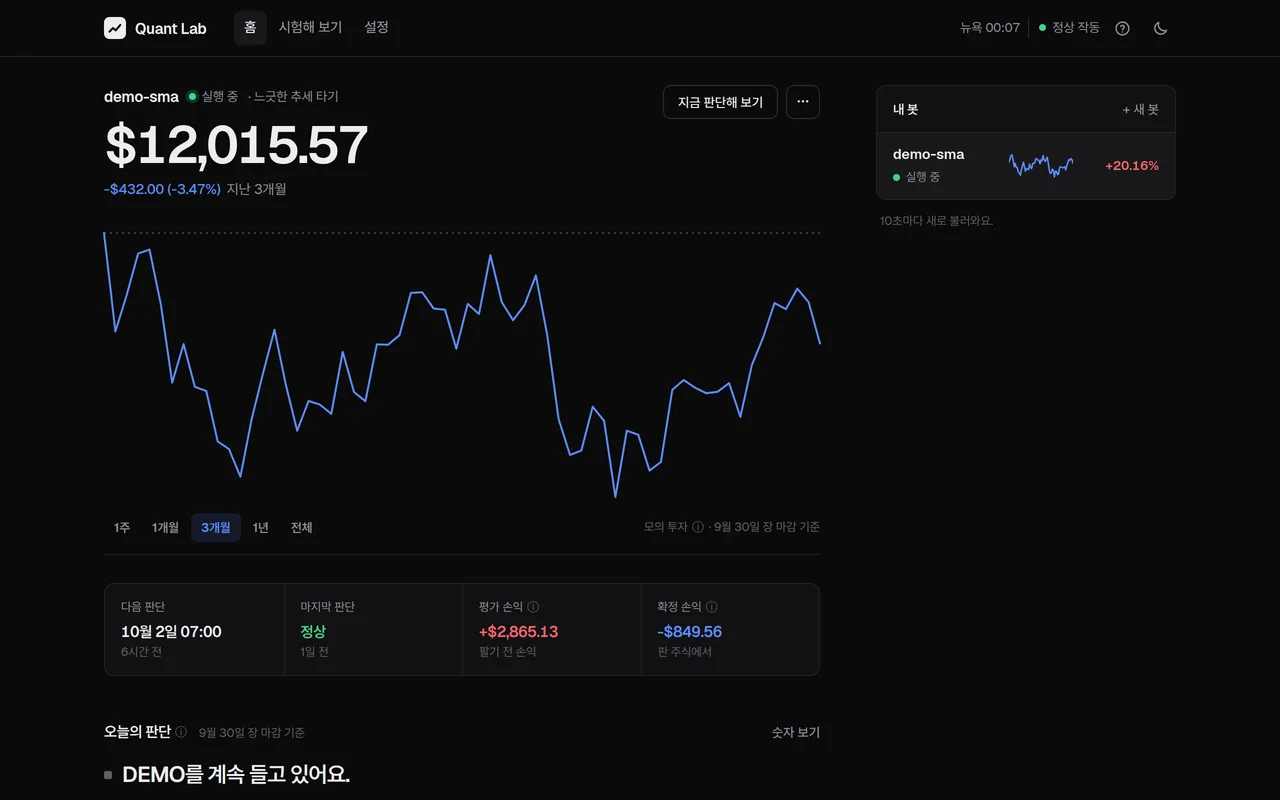Select the 전체 time range
The width and height of the screenshot is (1280, 800).
tap(302, 528)
